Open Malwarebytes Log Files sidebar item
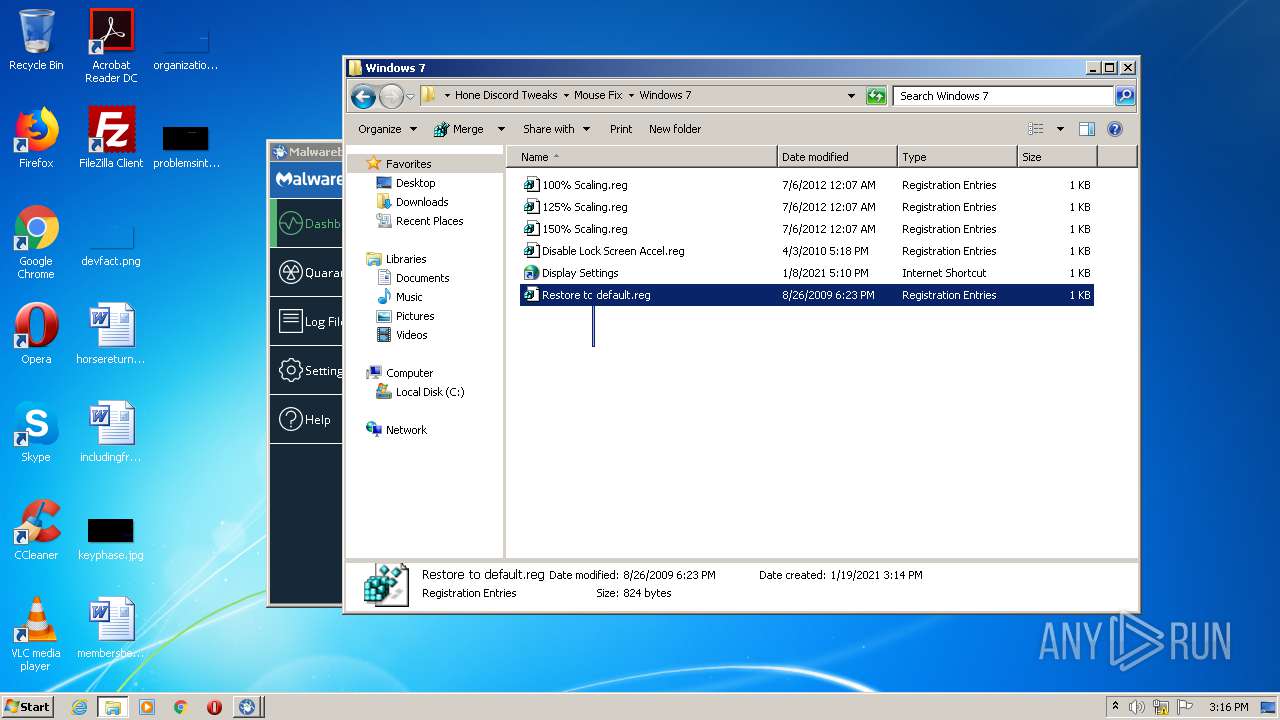Viewport: 1280px width, 720px height. pyautogui.click(x=306, y=321)
